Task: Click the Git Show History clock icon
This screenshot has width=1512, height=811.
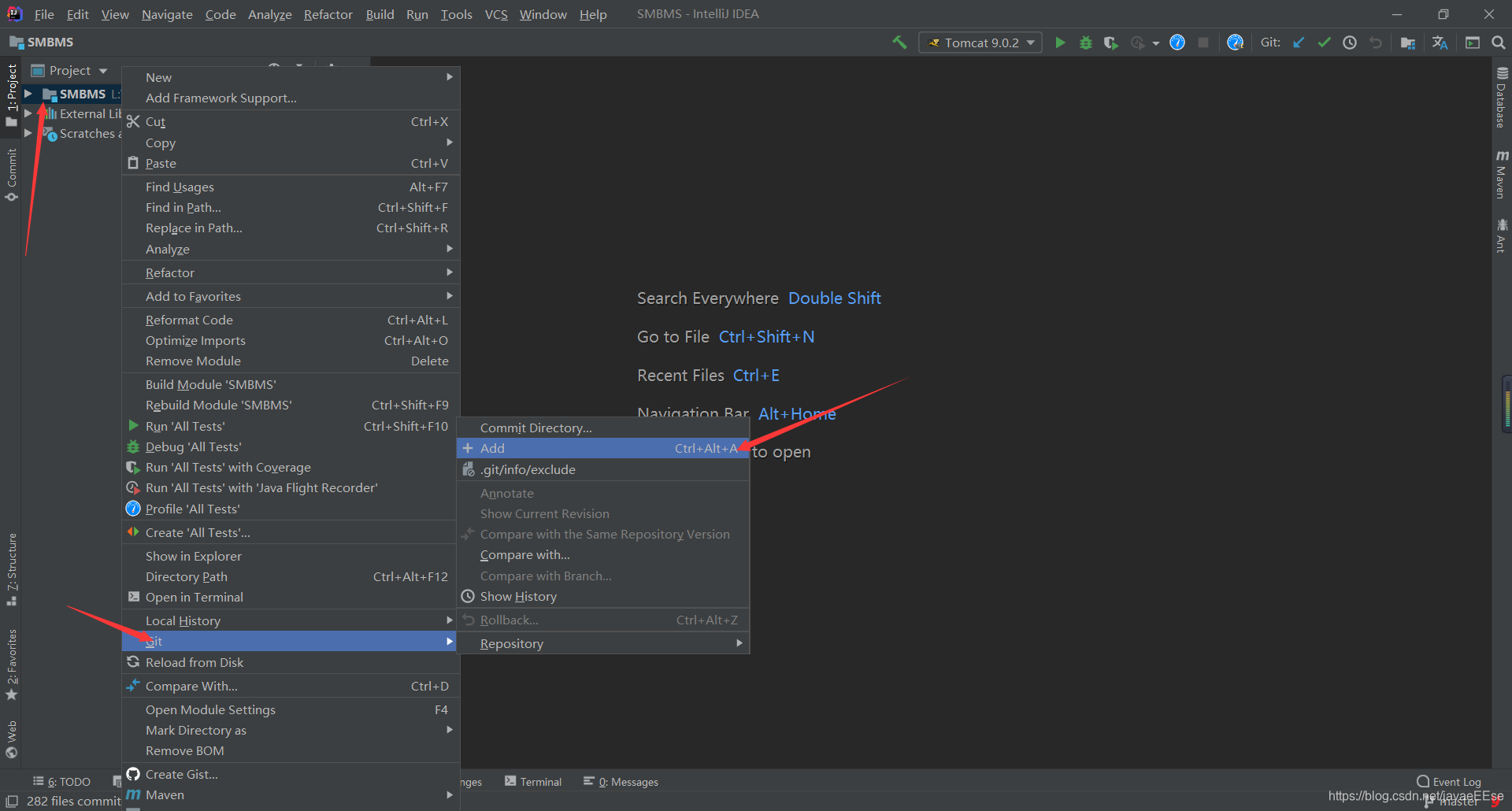Action: pos(1350,43)
